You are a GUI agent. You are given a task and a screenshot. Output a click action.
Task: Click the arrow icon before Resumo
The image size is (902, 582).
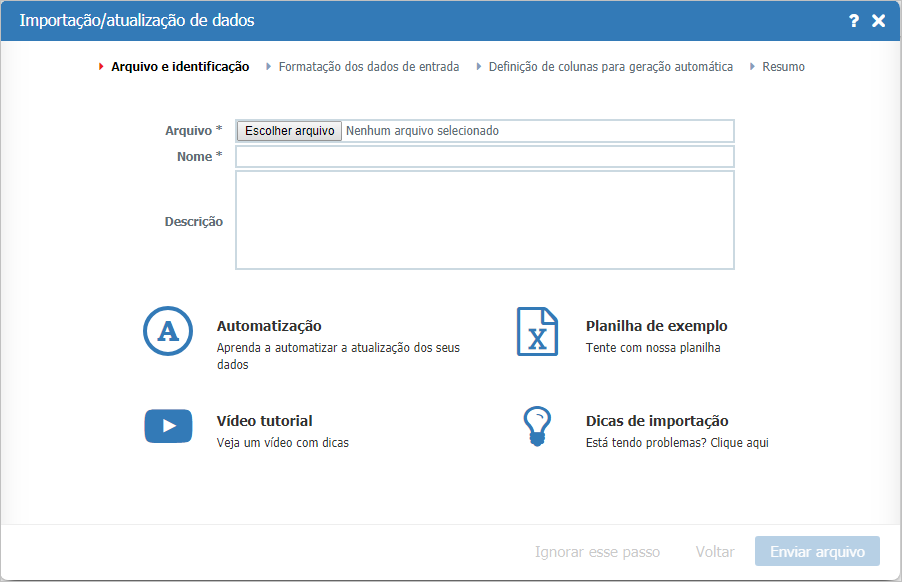click(x=755, y=66)
